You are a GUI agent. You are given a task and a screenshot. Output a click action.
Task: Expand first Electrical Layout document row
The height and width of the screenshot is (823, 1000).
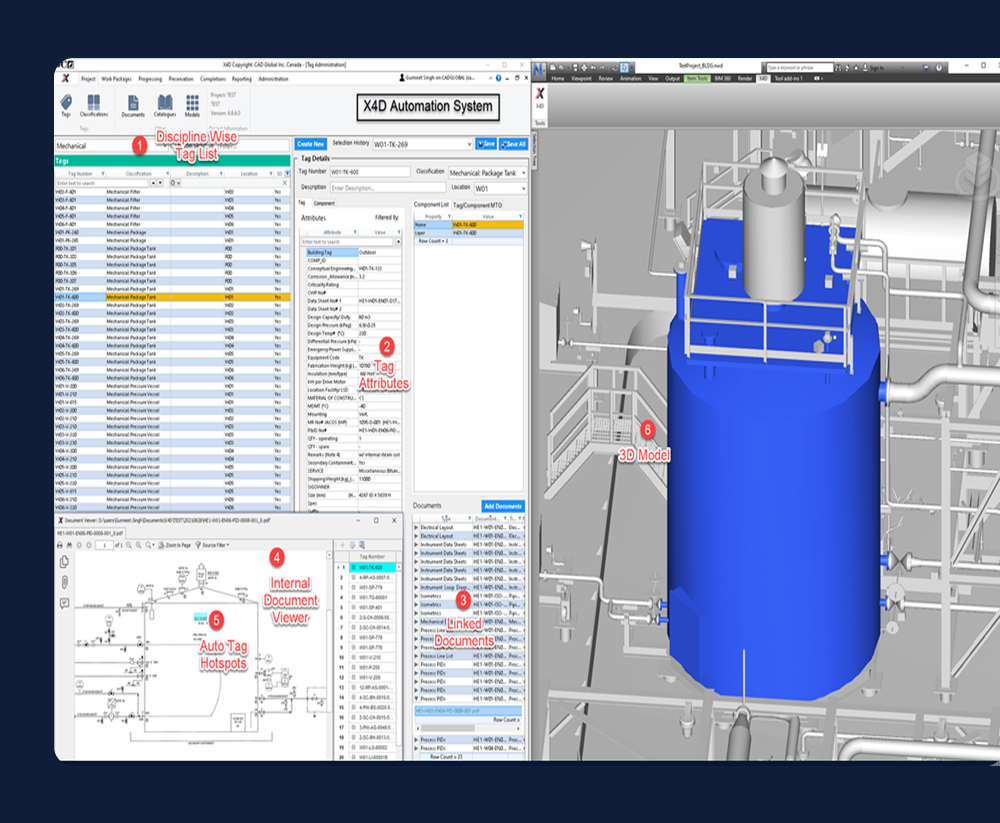pos(416,528)
